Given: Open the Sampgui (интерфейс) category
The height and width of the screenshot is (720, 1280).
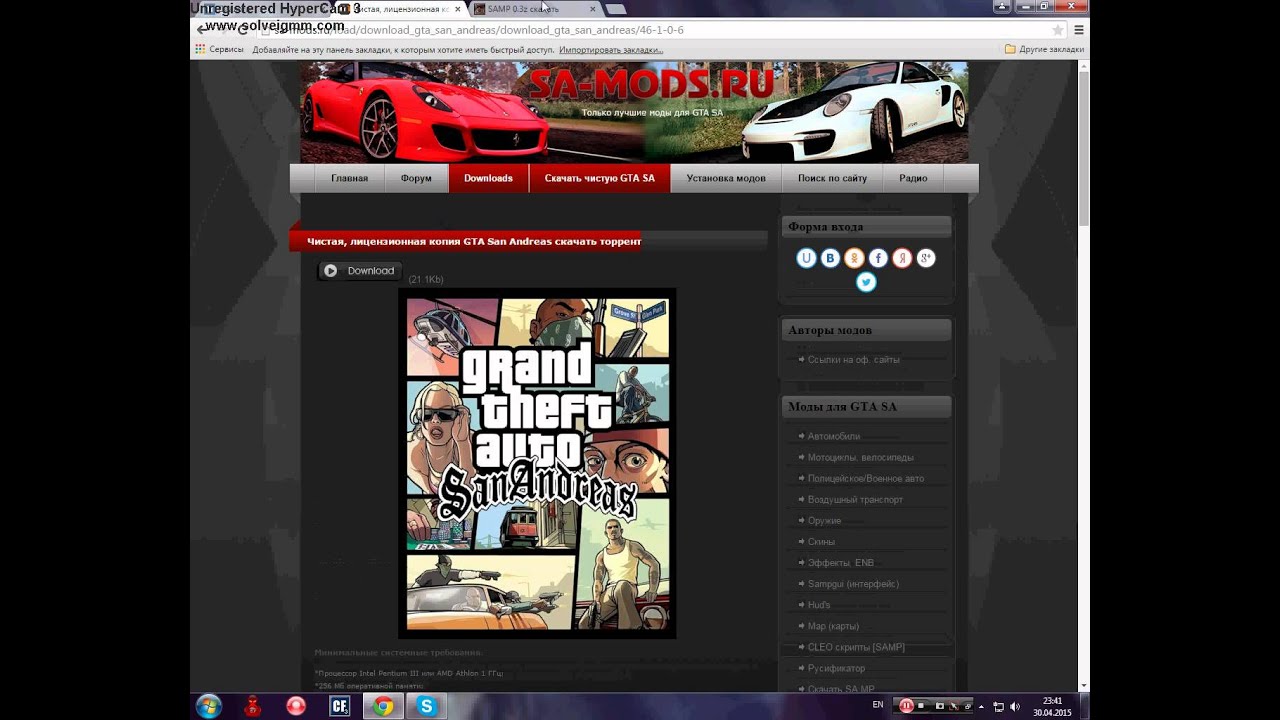Looking at the screenshot, I should 853,584.
